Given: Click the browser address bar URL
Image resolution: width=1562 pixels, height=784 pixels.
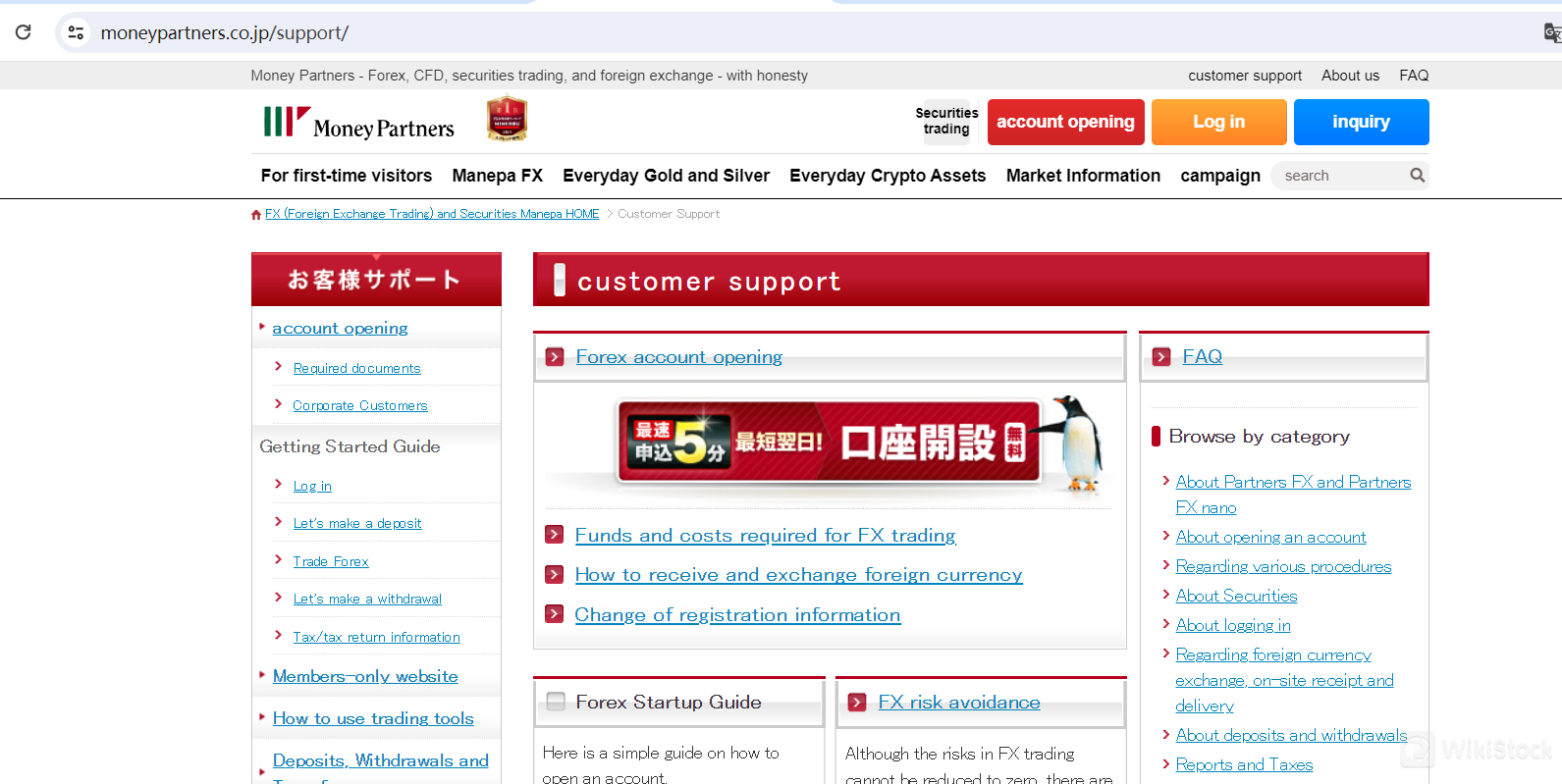Looking at the screenshot, I should pos(225,33).
